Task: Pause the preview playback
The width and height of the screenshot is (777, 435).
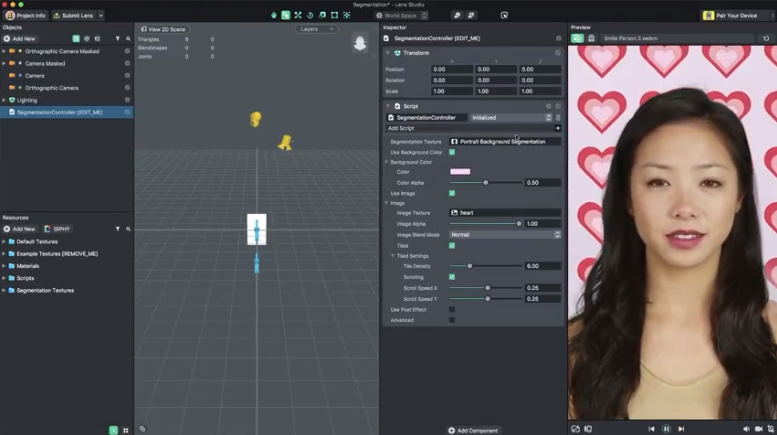Action: [666, 429]
